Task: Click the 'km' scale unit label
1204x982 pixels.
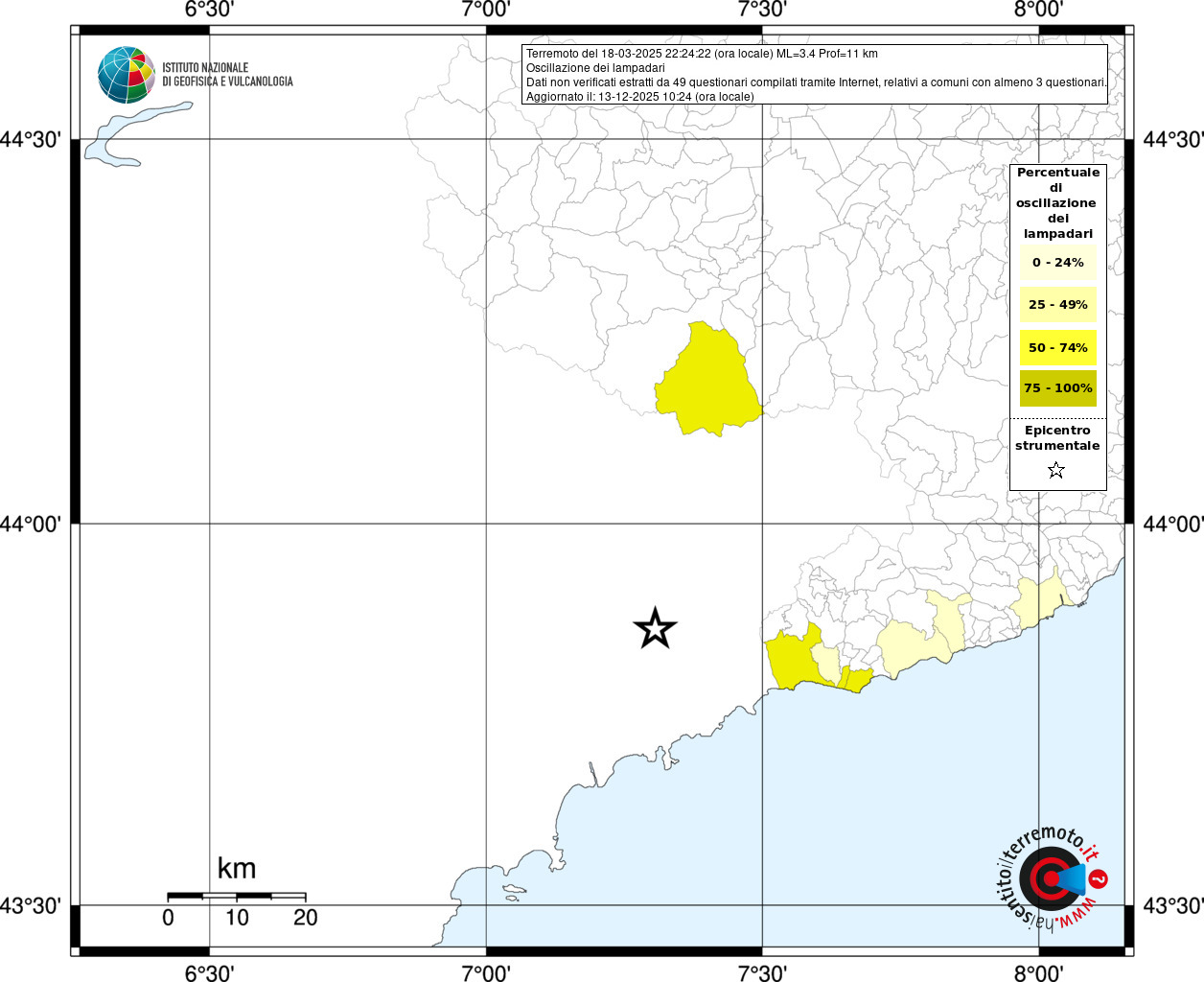Action: [x=237, y=868]
